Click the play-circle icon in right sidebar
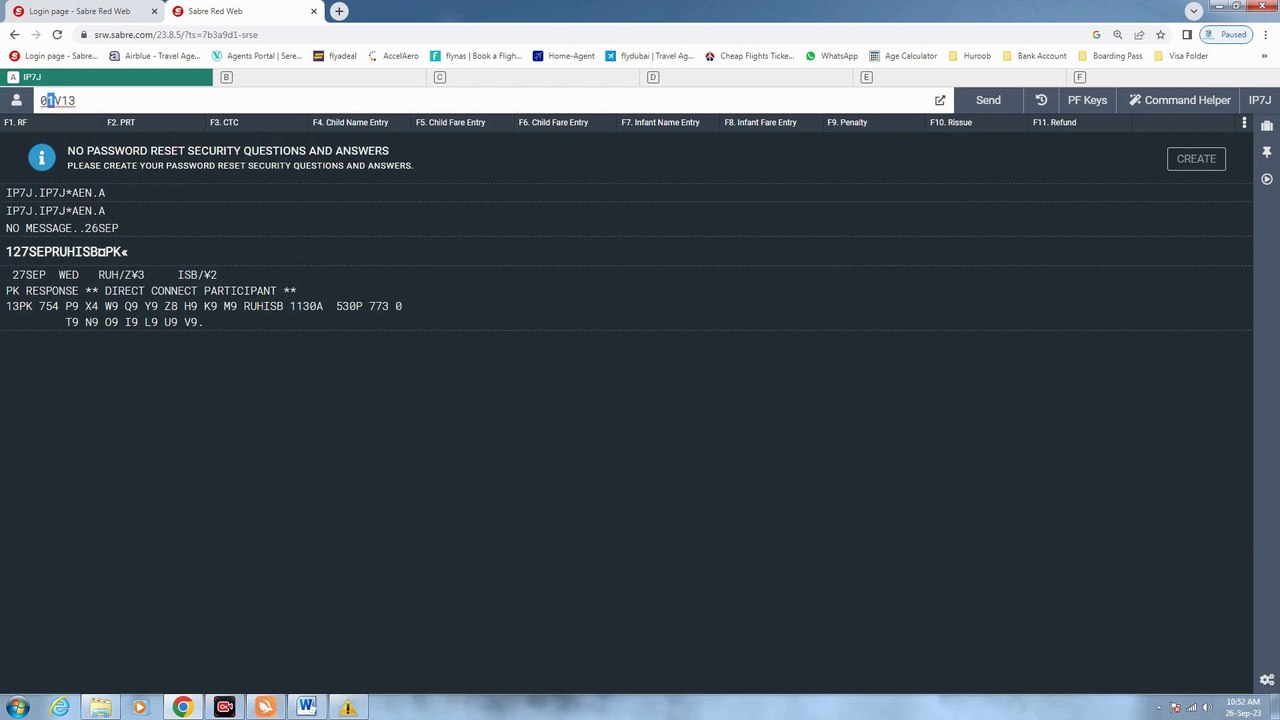The height and width of the screenshot is (720, 1280). click(1267, 179)
